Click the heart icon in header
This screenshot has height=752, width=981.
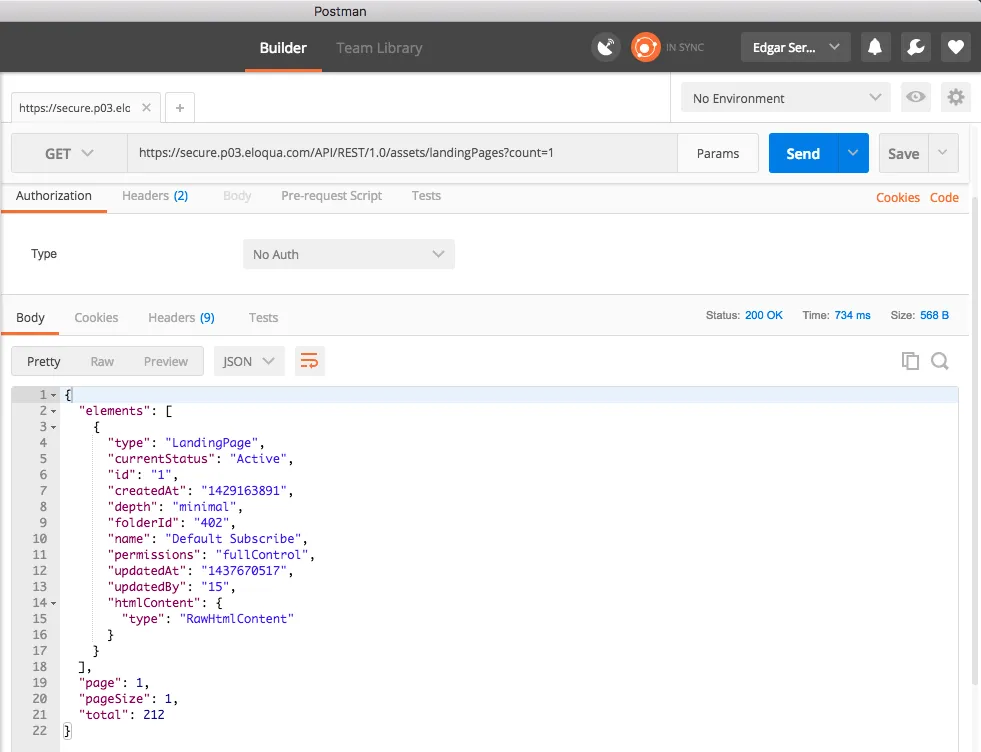tap(955, 48)
